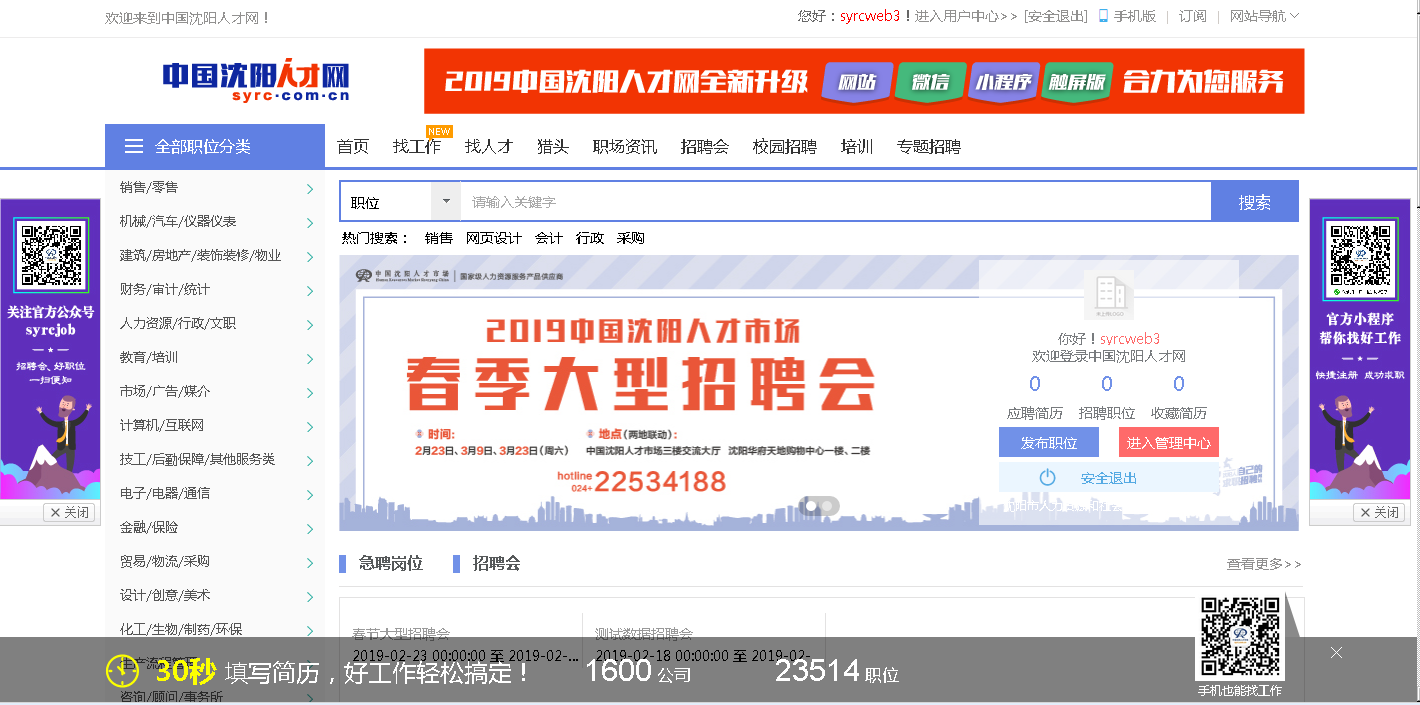Expand the 人力资源/行政/文职 chevron

point(310,325)
